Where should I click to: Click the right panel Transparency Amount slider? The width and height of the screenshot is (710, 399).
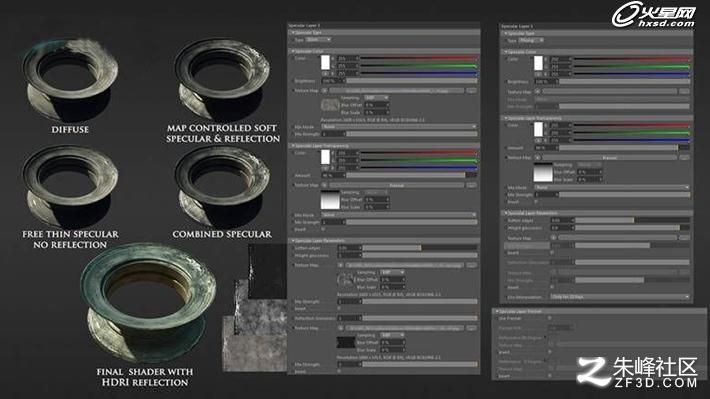coord(624,148)
